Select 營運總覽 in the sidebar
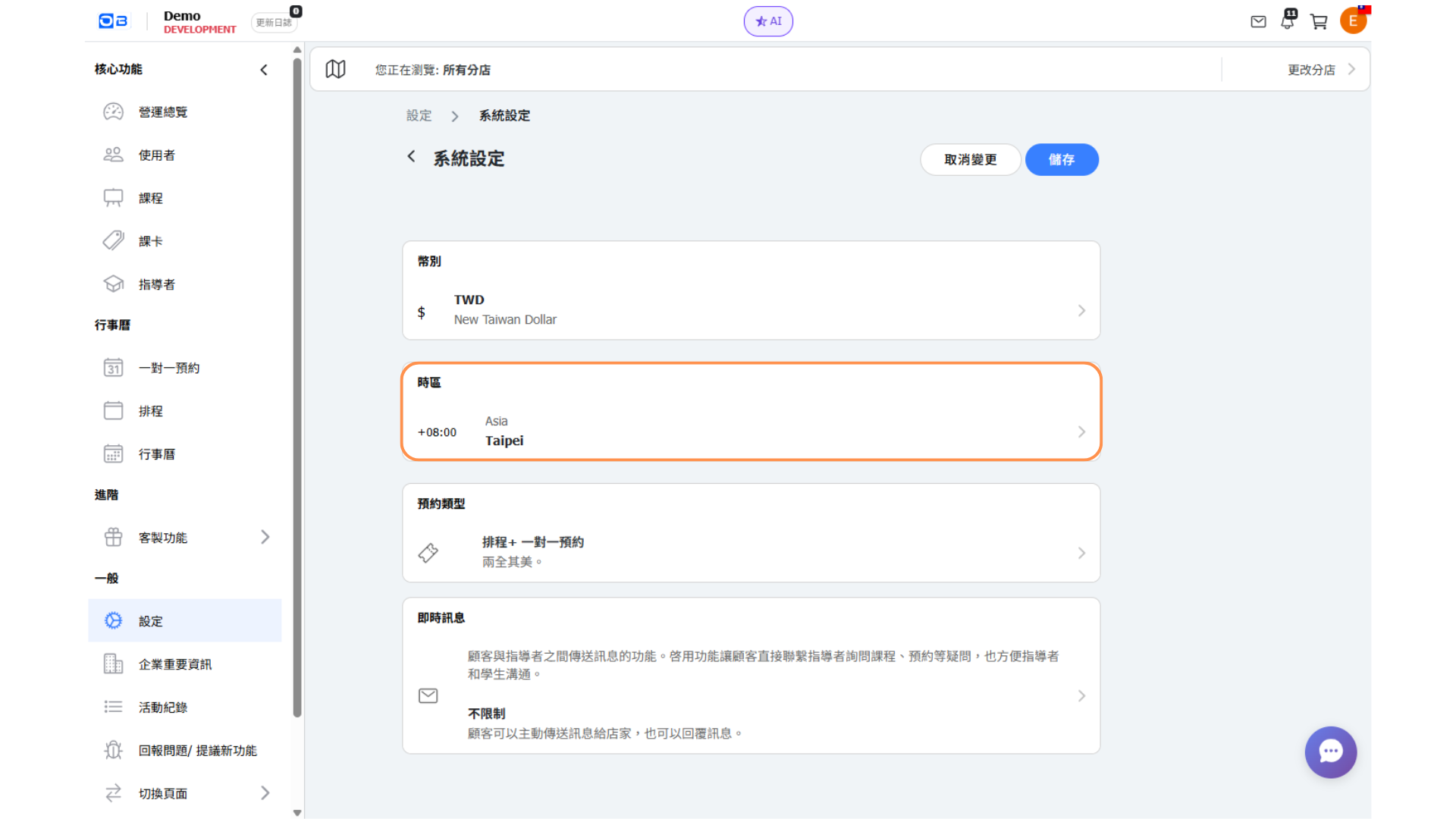The image size is (1456, 819). point(163,112)
